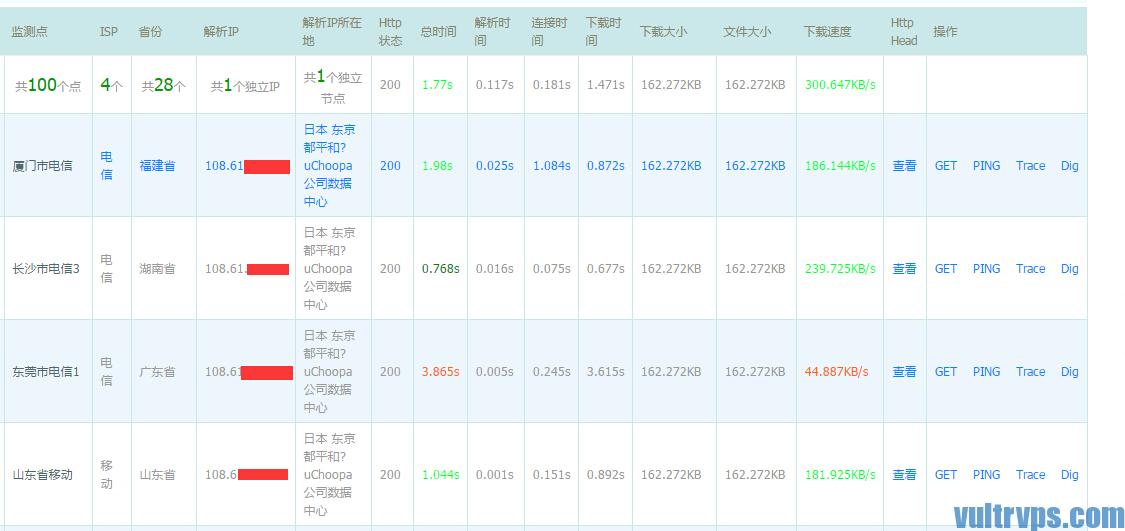Click 厦门市电信 monitoring point name
This screenshot has width=1125, height=531.
[x=42, y=166]
